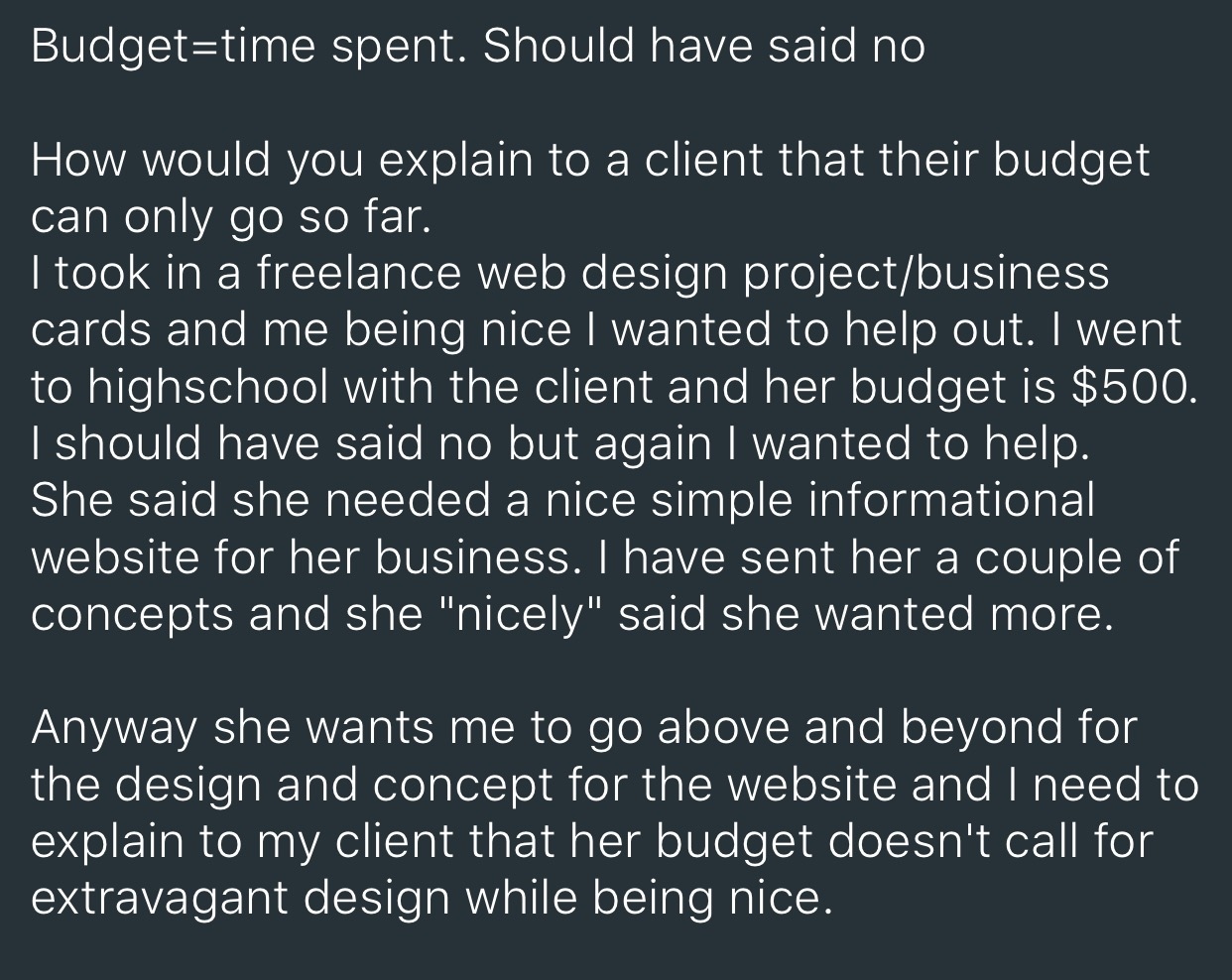Click the line starting "explain to my client"
Screen dimensions: 1232x980
(592, 842)
